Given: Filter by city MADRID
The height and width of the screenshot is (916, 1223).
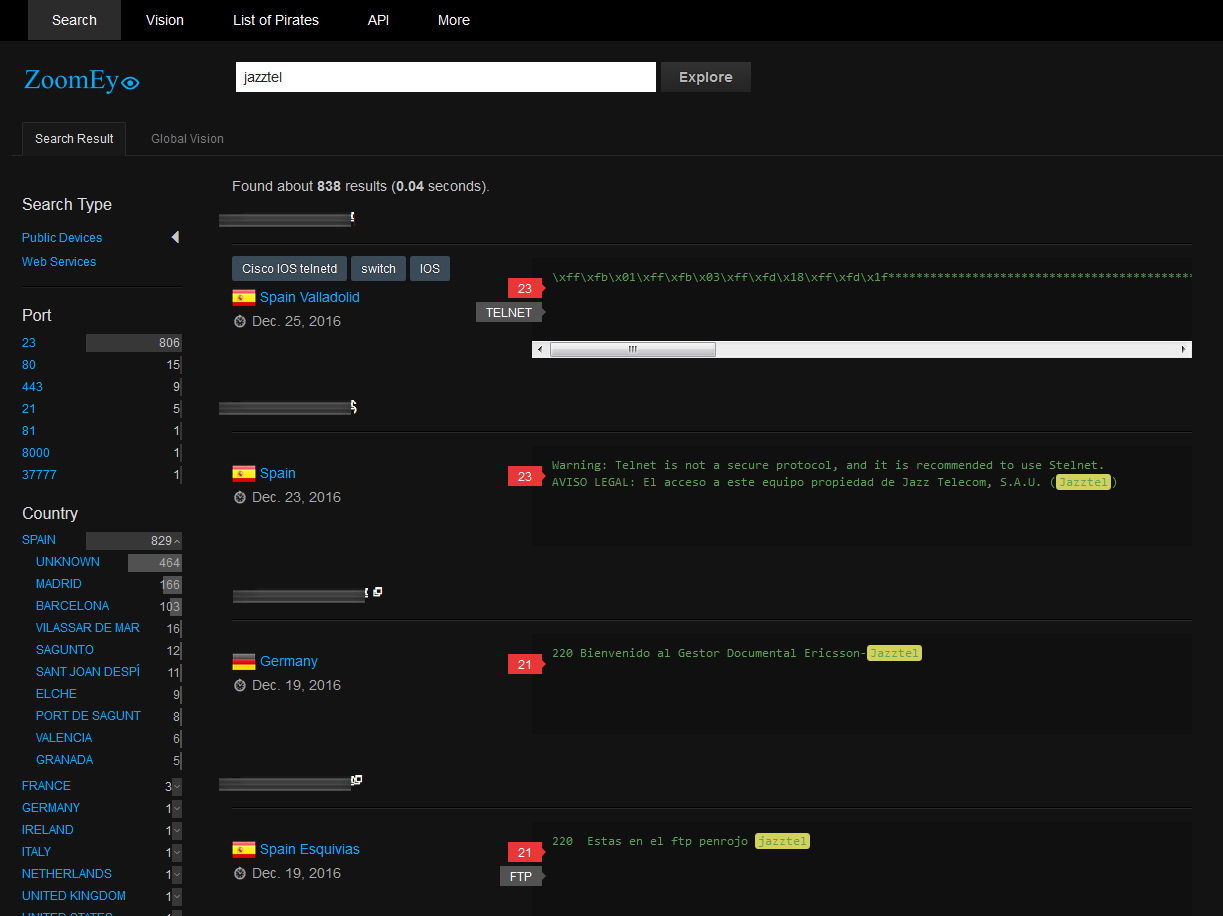Looking at the screenshot, I should [59, 584].
